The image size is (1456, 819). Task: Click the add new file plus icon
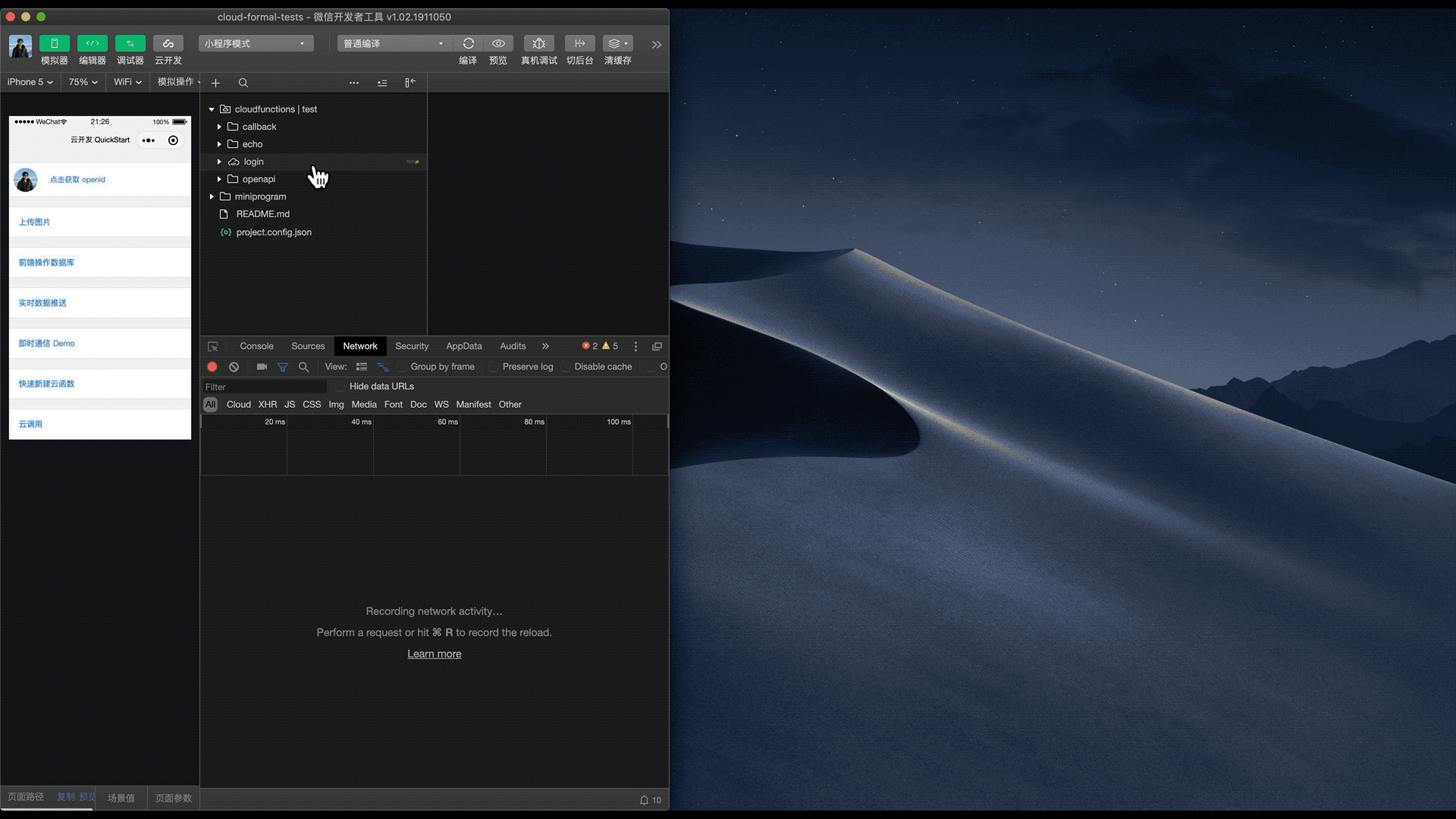215,83
